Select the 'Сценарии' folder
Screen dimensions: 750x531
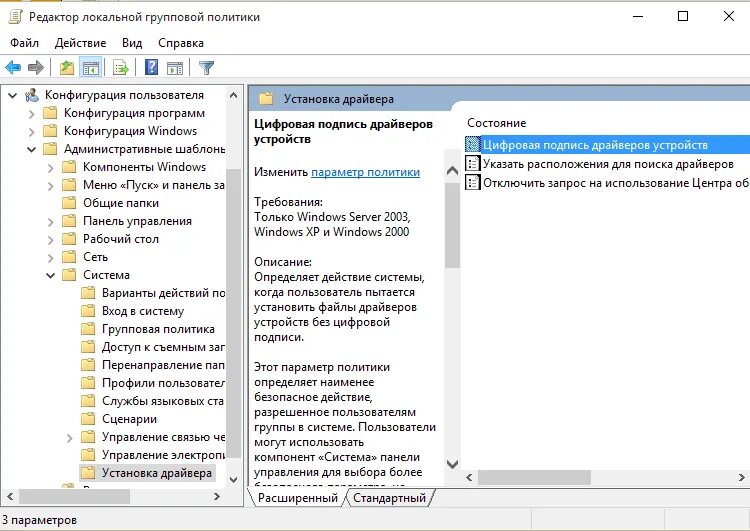click(130, 419)
